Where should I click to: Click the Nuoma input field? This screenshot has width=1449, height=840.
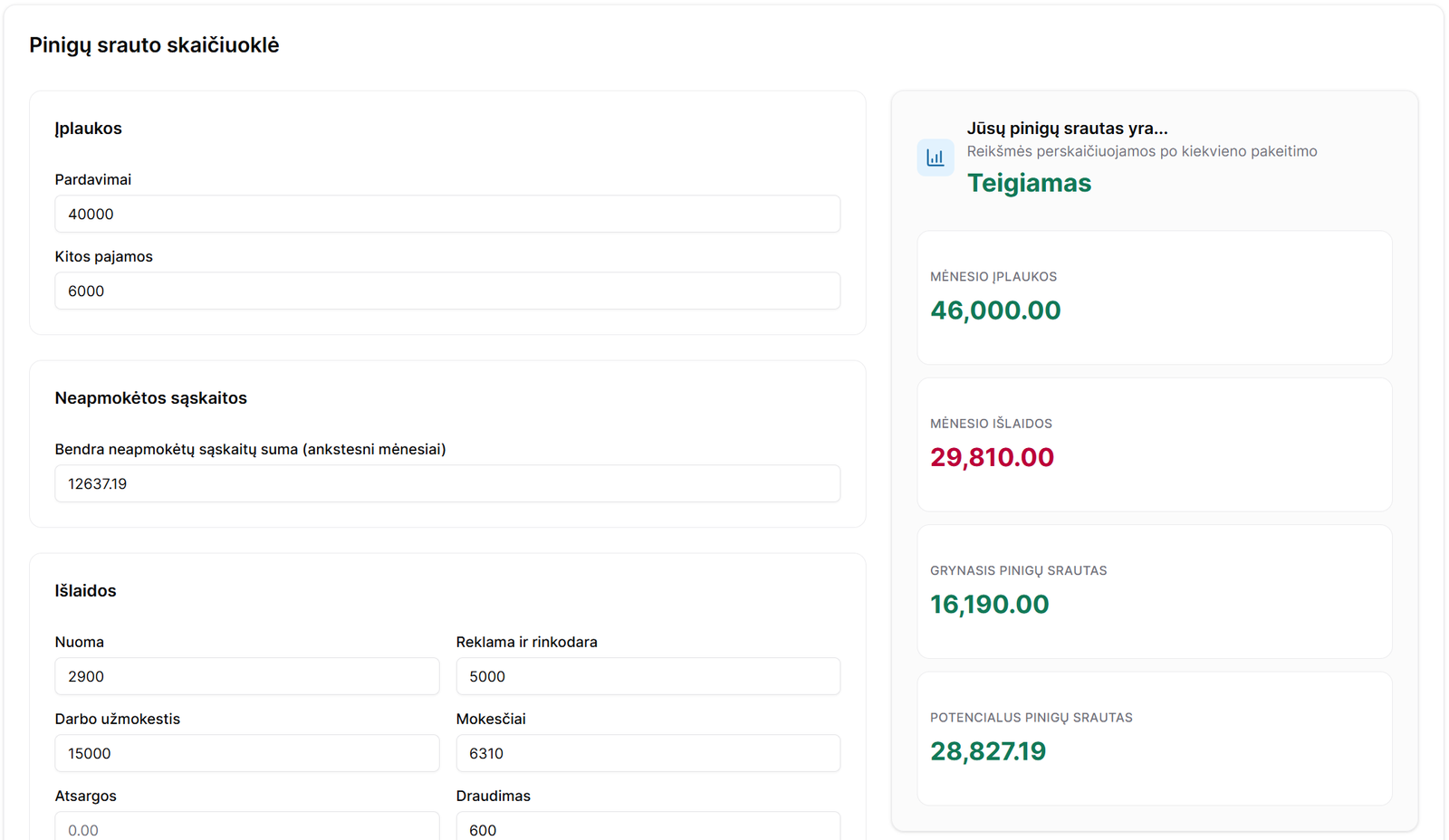tap(246, 677)
